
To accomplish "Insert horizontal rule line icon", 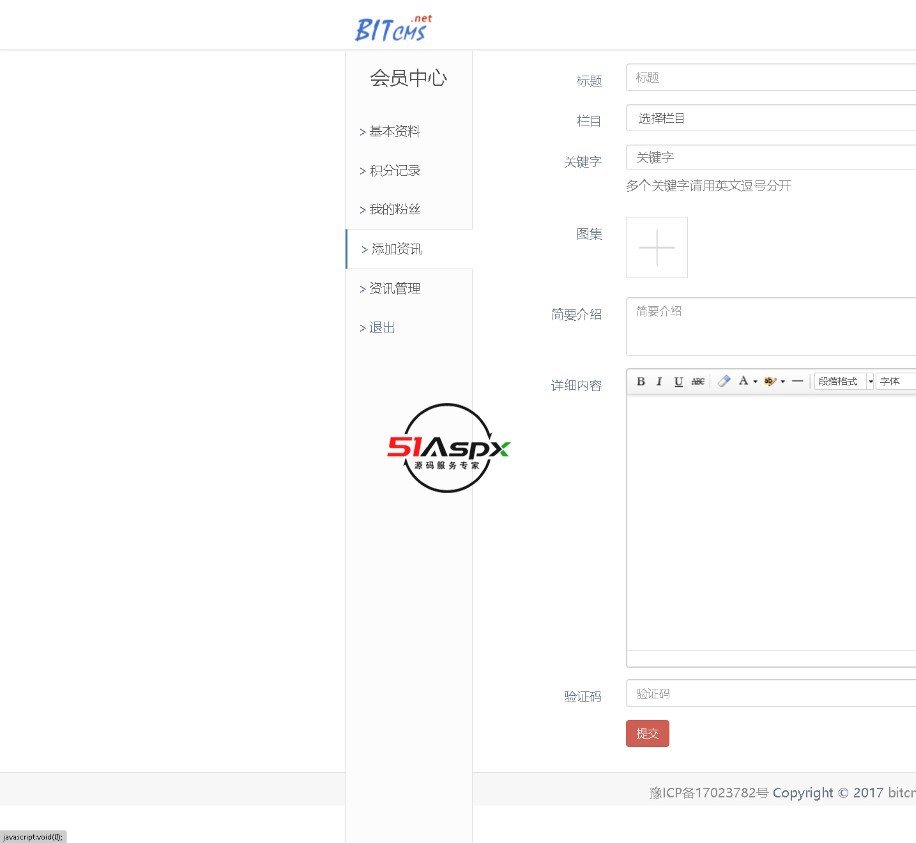I will coord(797,381).
